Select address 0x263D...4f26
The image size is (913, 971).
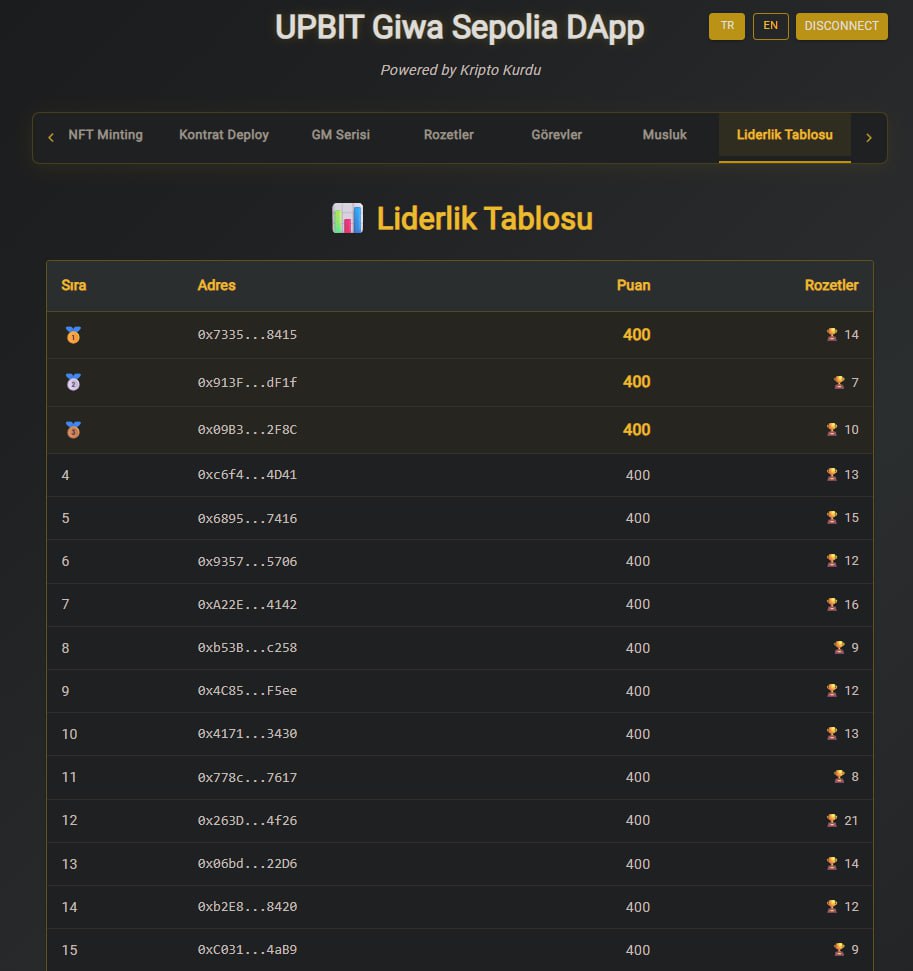(x=247, y=820)
